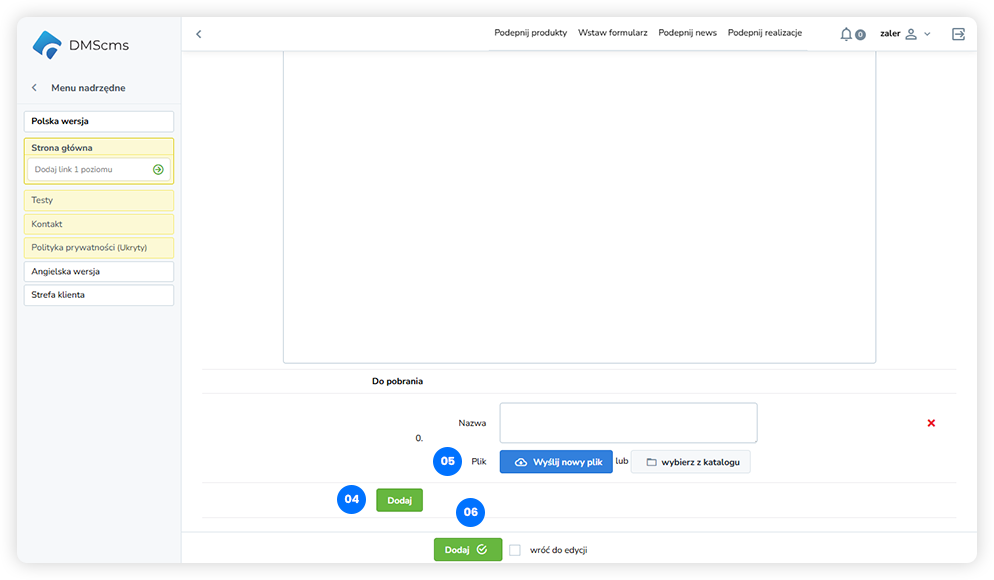Go back to Menu nadrzędne
This screenshot has width=994, height=580.
coord(35,88)
